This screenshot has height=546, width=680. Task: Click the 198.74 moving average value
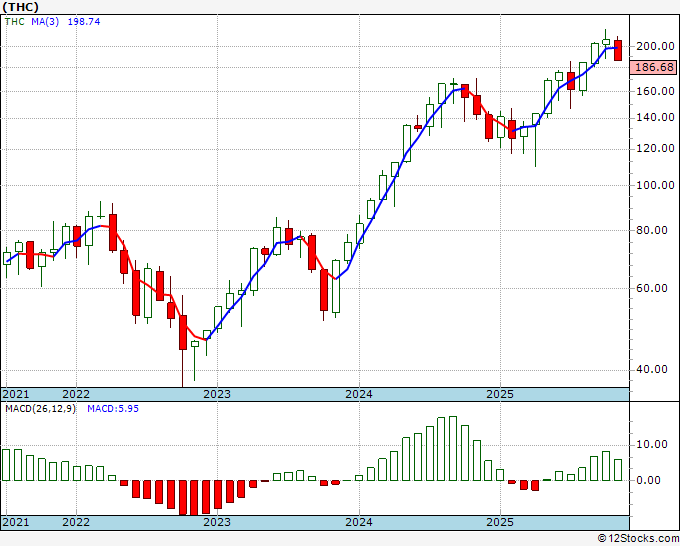point(84,22)
